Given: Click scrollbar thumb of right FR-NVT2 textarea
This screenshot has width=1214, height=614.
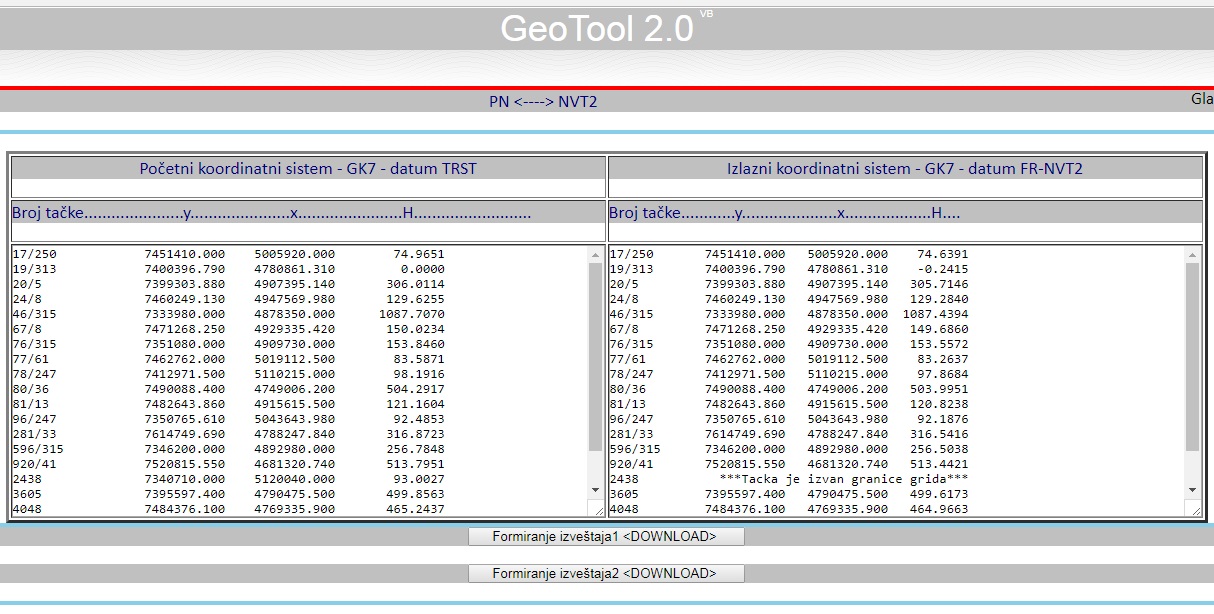Looking at the screenshot, I should coord(1191,355).
